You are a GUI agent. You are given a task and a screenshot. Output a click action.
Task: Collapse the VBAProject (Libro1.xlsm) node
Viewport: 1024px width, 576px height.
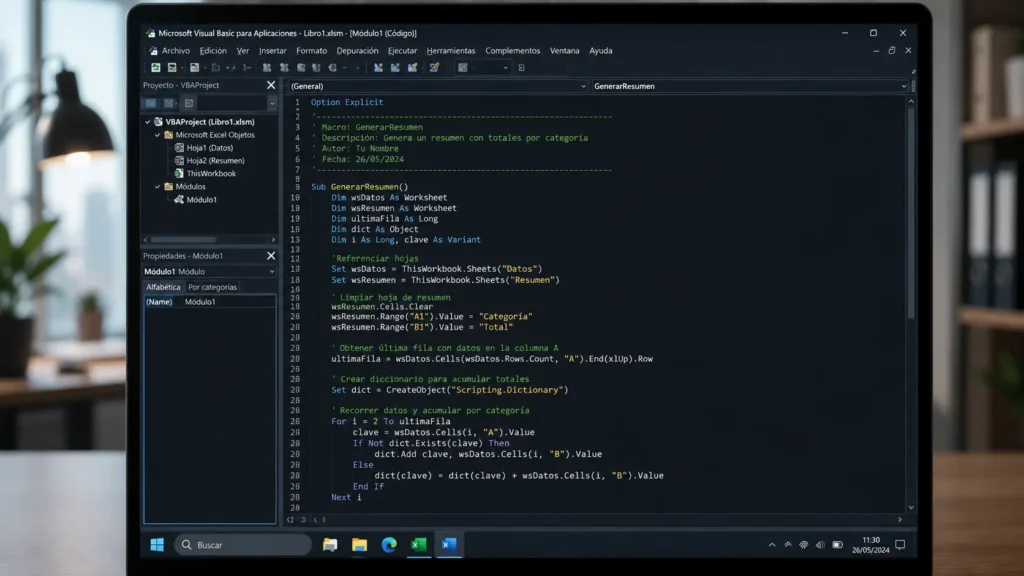click(x=148, y=121)
